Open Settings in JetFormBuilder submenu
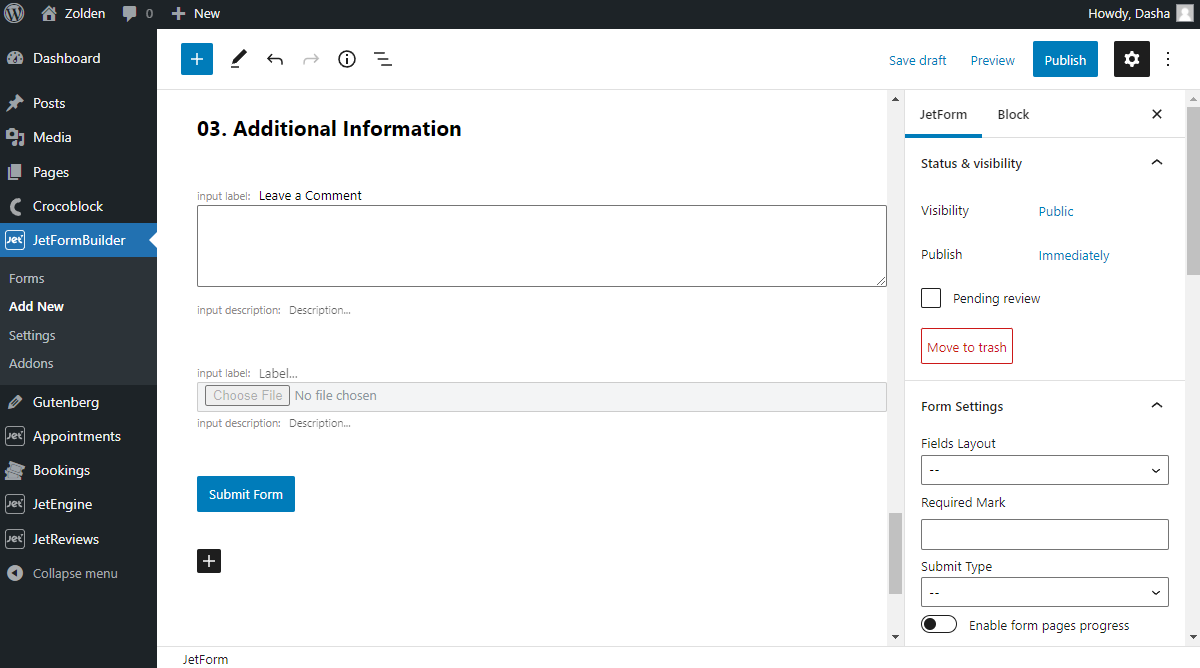Screen dimensions: 1200x668 [x=32, y=335]
